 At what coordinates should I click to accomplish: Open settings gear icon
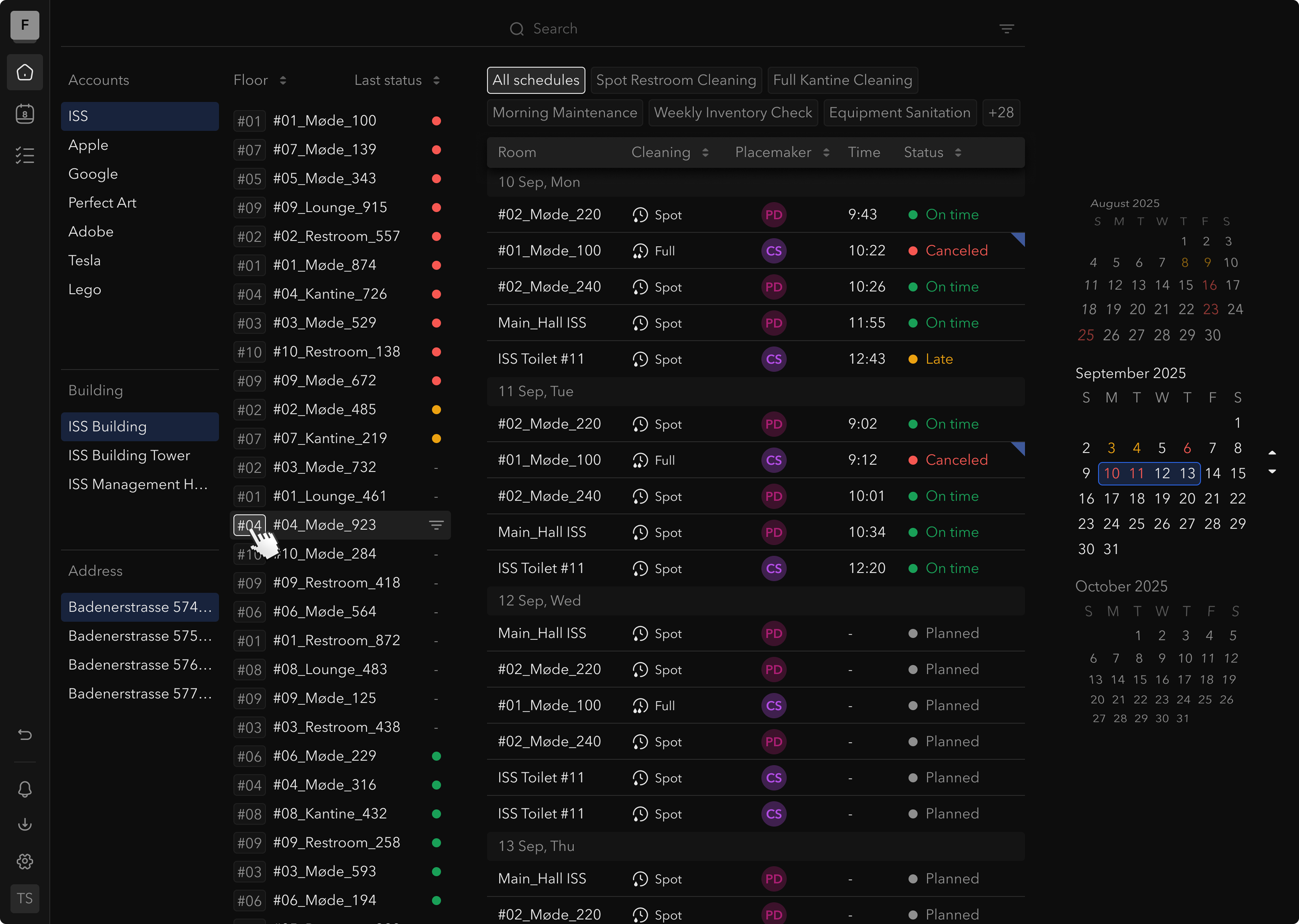pos(24,861)
